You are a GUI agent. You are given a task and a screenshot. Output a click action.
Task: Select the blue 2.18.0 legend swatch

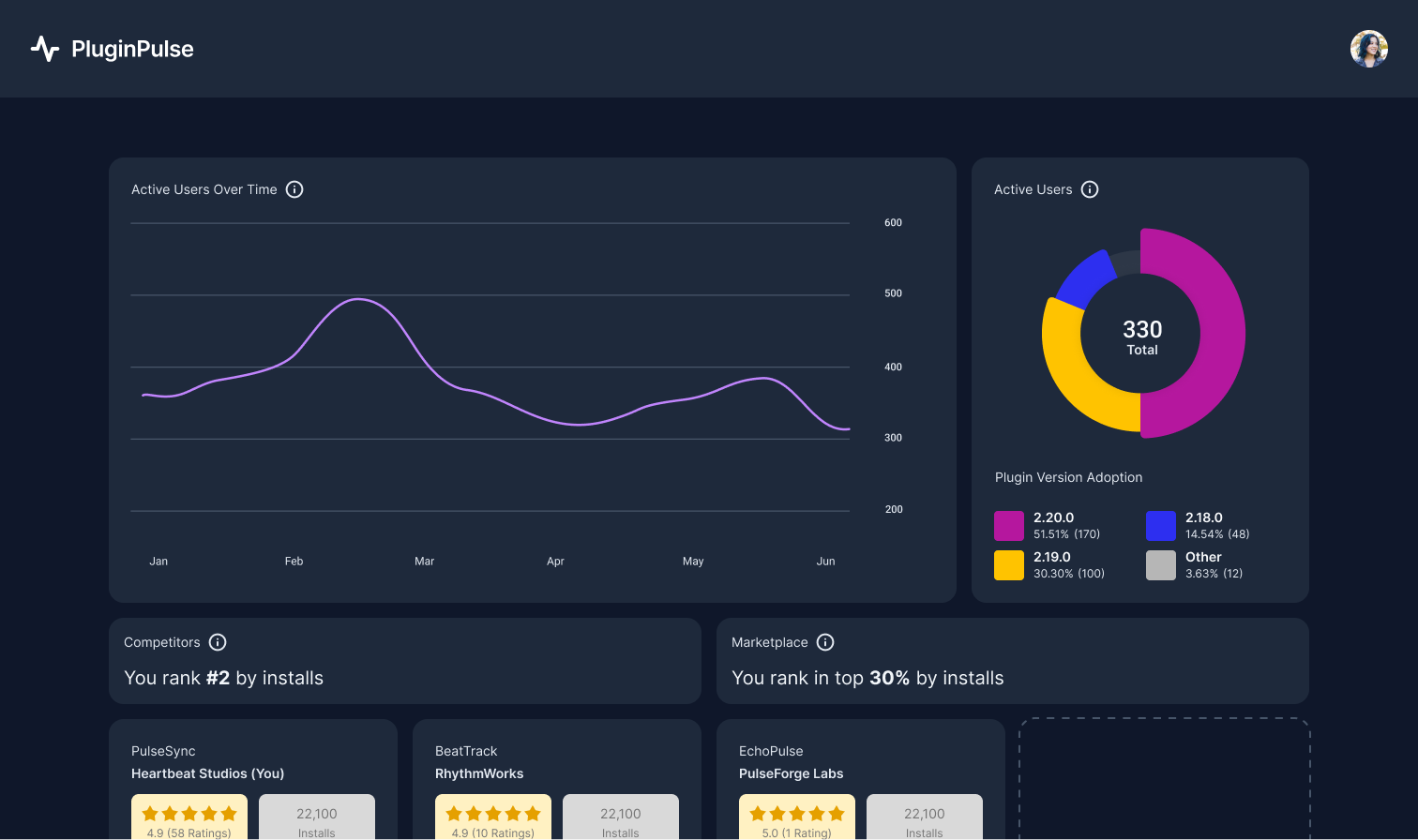pos(1161,526)
